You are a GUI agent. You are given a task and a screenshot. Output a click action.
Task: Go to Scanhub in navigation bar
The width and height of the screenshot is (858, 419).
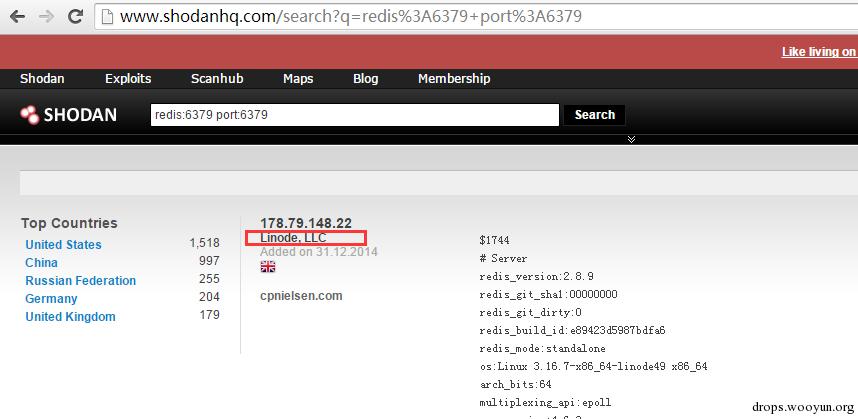tap(217, 79)
